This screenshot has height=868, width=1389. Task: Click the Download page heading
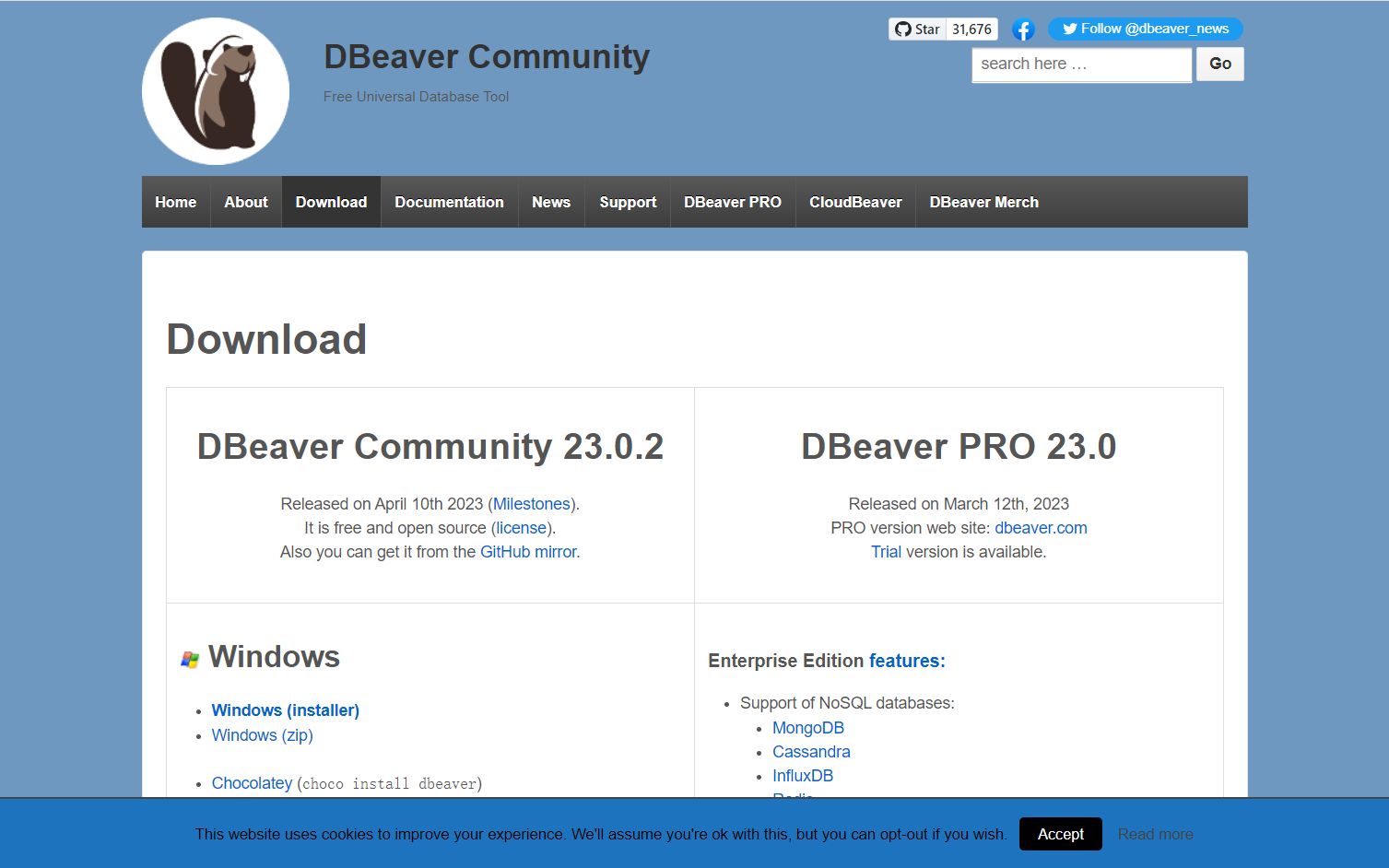266,339
